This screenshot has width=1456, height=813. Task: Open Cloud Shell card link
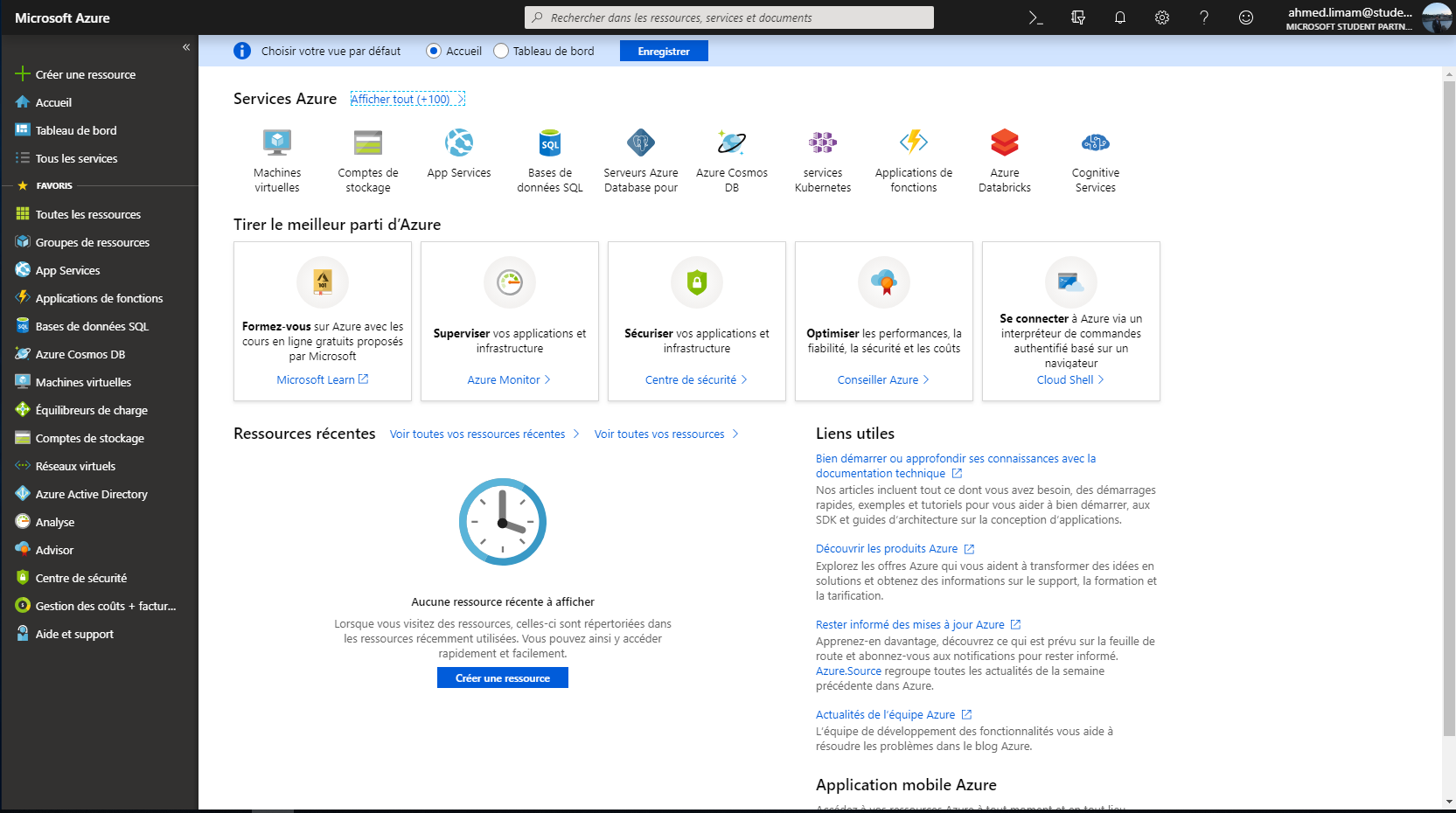click(x=1070, y=379)
